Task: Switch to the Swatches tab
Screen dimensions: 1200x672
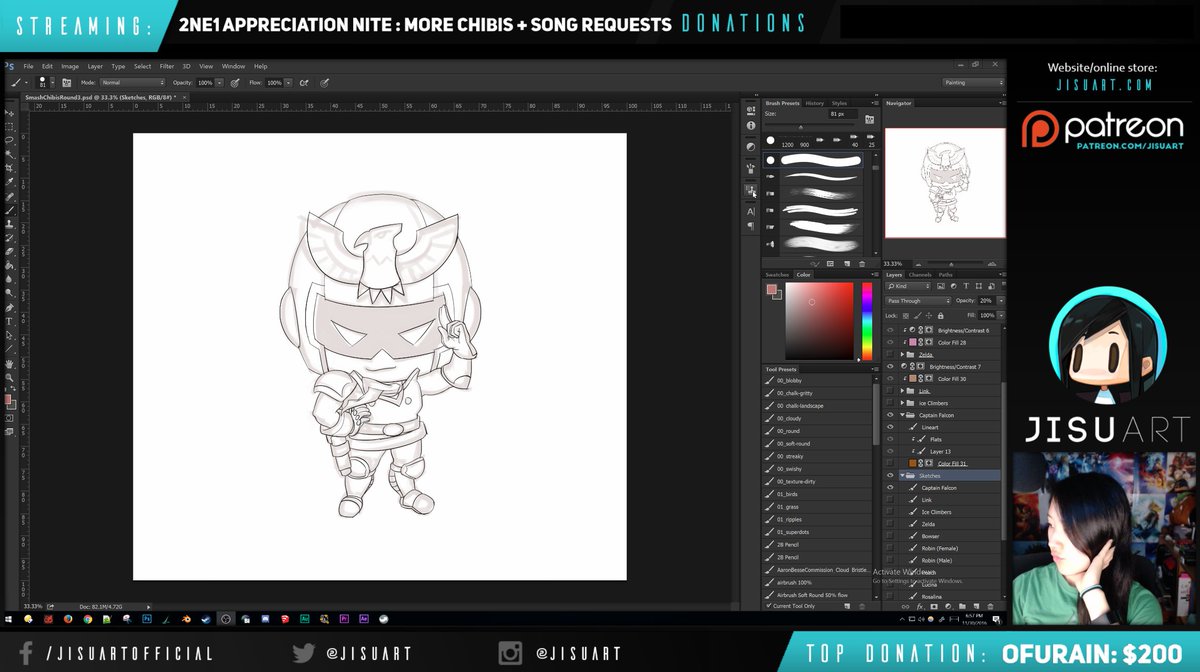Action: (x=777, y=274)
